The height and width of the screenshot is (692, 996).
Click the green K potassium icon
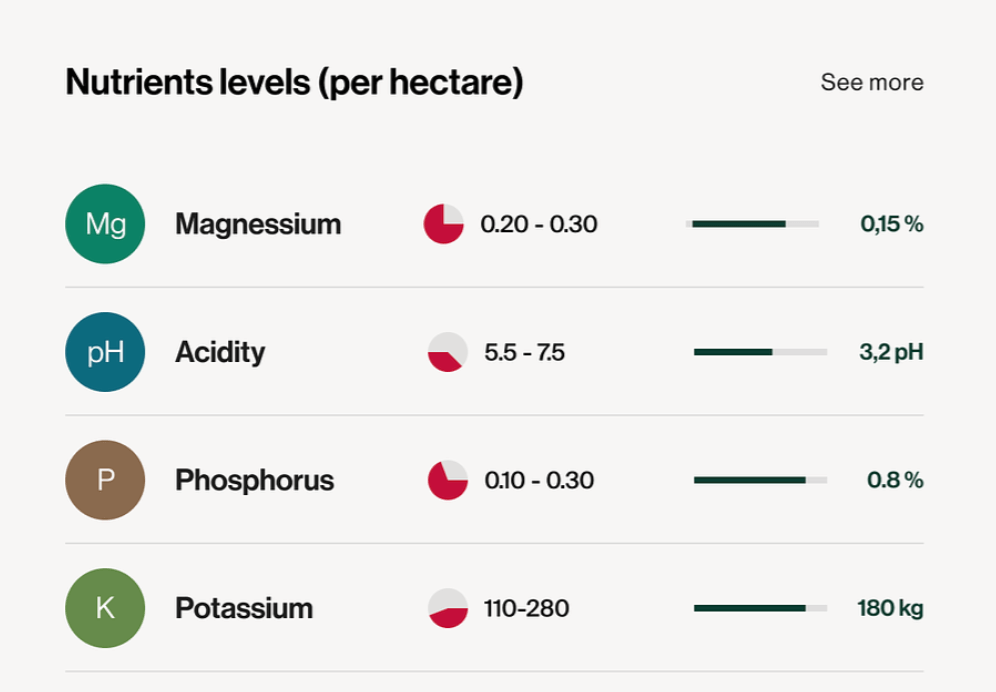point(105,608)
